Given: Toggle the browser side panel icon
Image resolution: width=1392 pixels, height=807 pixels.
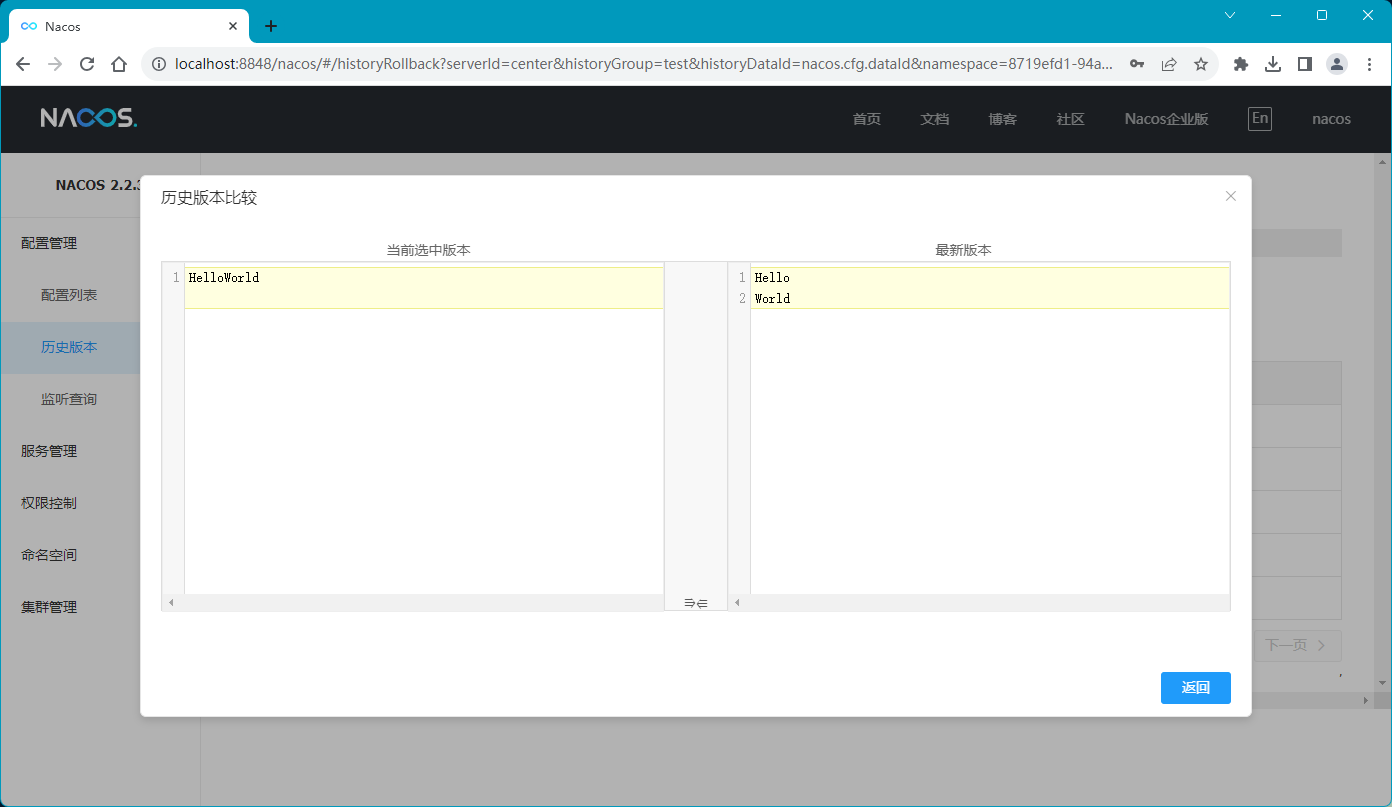Looking at the screenshot, I should [1305, 64].
